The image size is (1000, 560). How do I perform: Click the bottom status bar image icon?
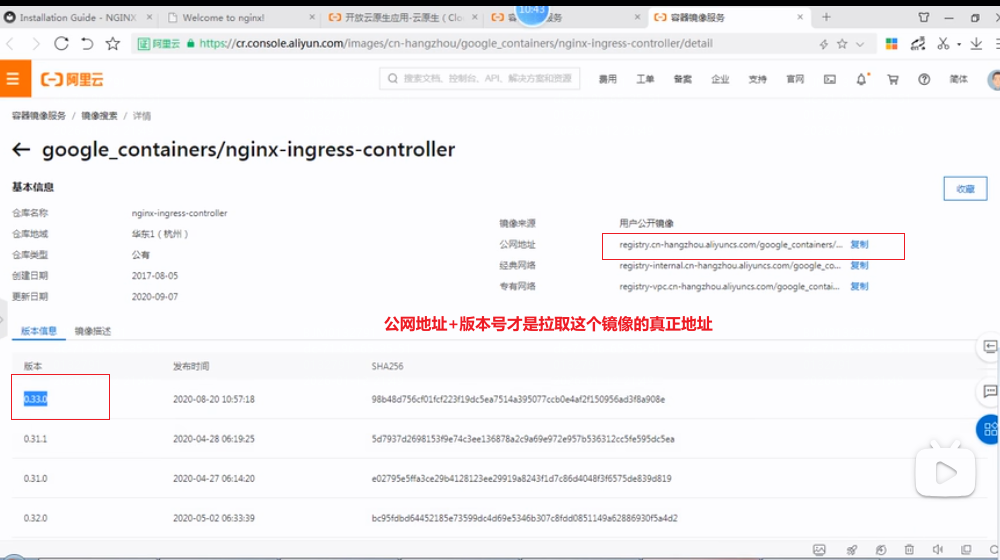click(x=819, y=550)
